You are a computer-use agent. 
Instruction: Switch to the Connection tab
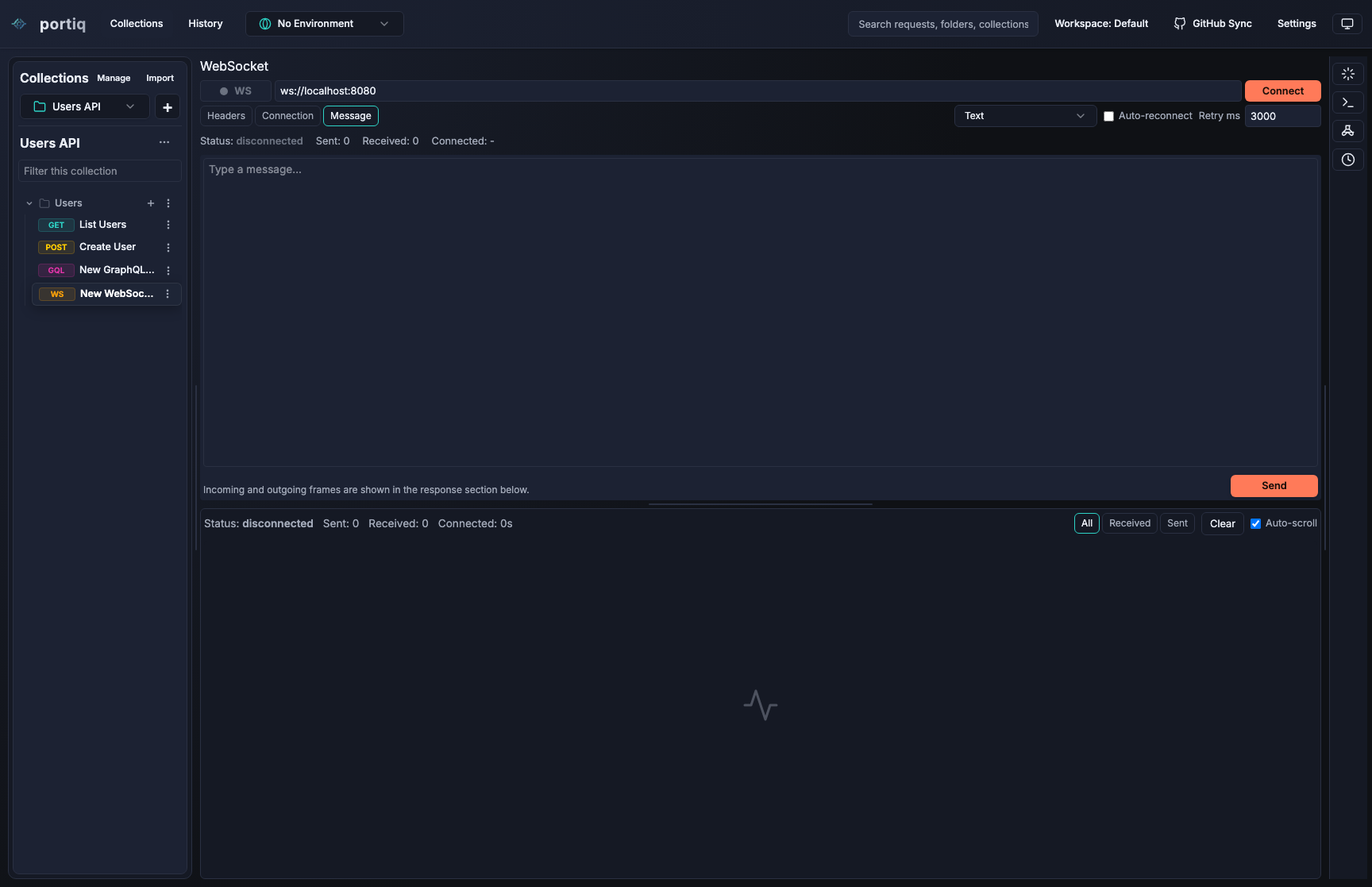click(287, 116)
